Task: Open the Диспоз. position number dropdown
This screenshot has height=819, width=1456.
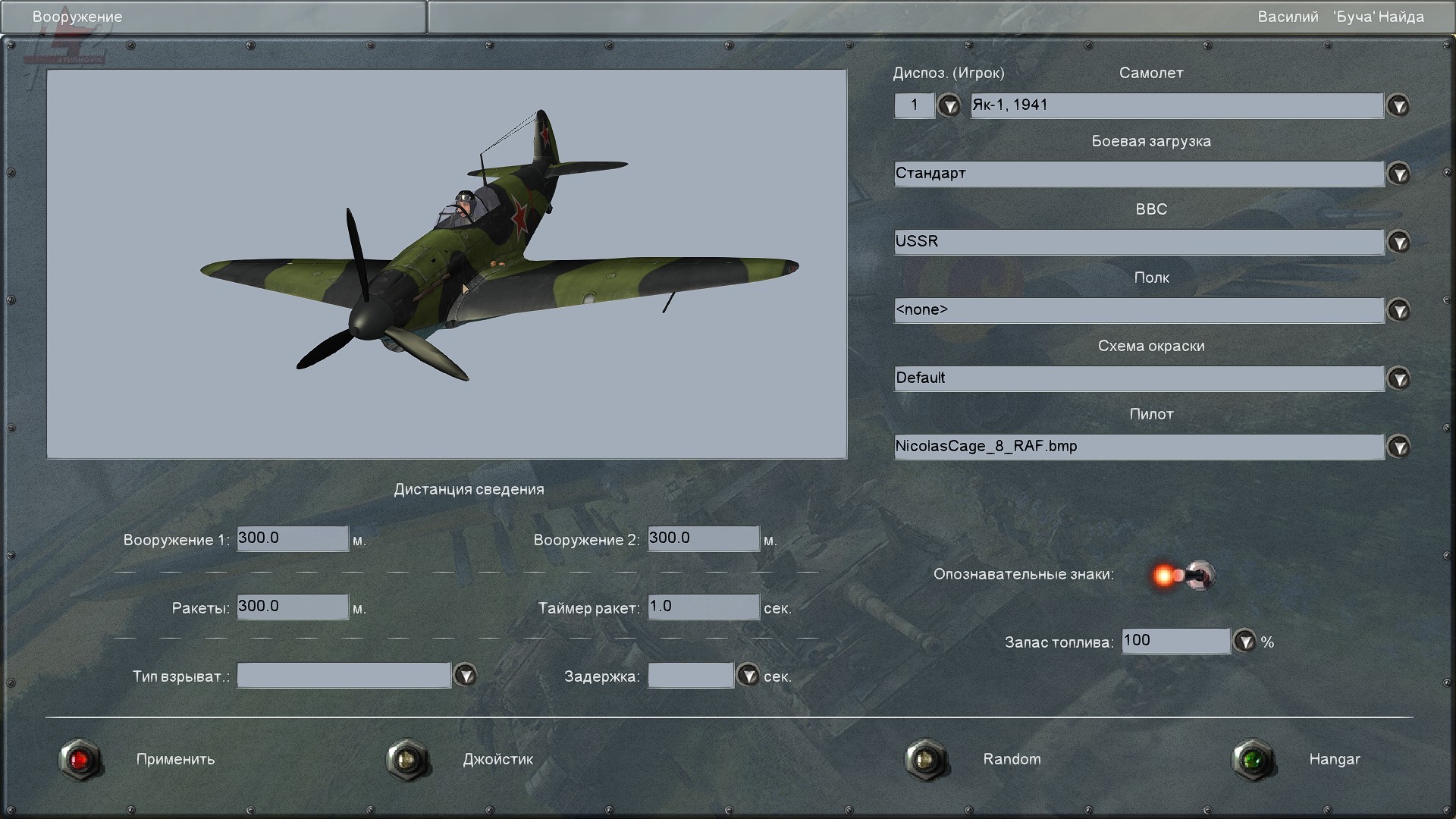Action: pyautogui.click(x=949, y=105)
